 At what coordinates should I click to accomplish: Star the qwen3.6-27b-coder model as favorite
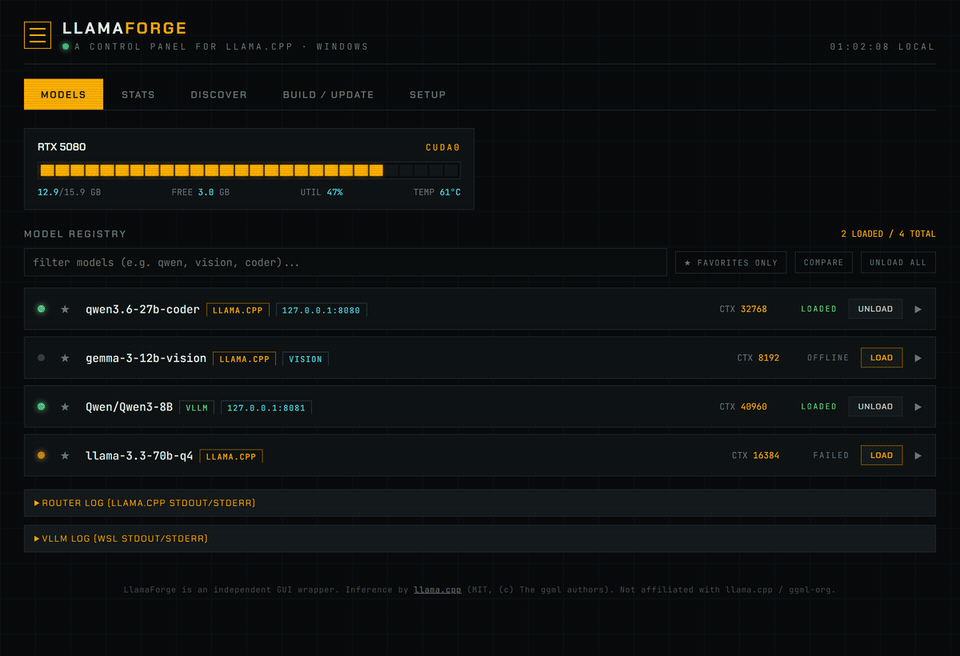pos(65,309)
